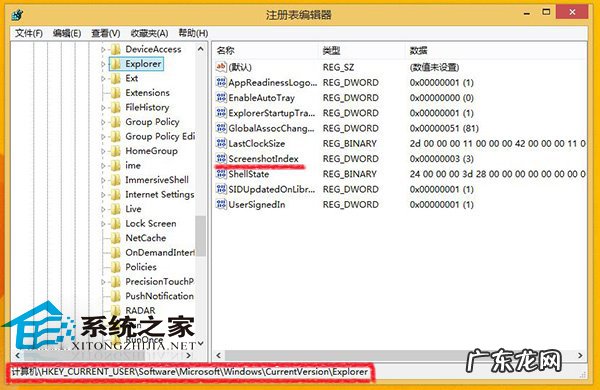
Task: Click the DWORD icon beside SIDUpdatedOnLibr
Action: (x=221, y=189)
